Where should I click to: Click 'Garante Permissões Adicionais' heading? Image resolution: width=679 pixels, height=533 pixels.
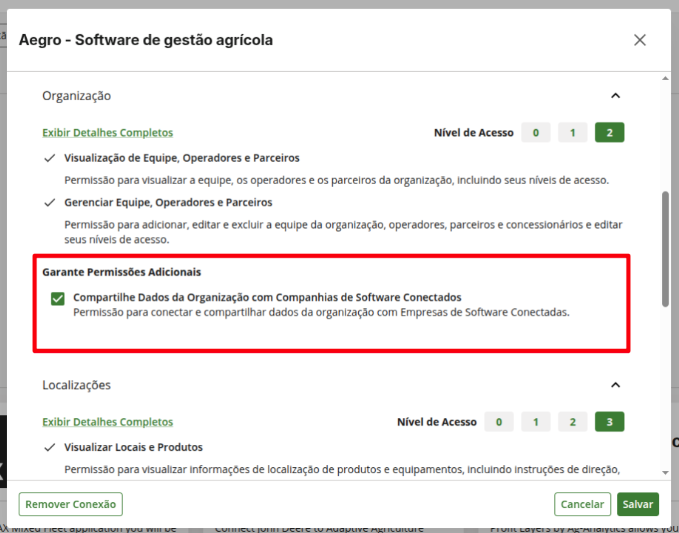point(122,272)
